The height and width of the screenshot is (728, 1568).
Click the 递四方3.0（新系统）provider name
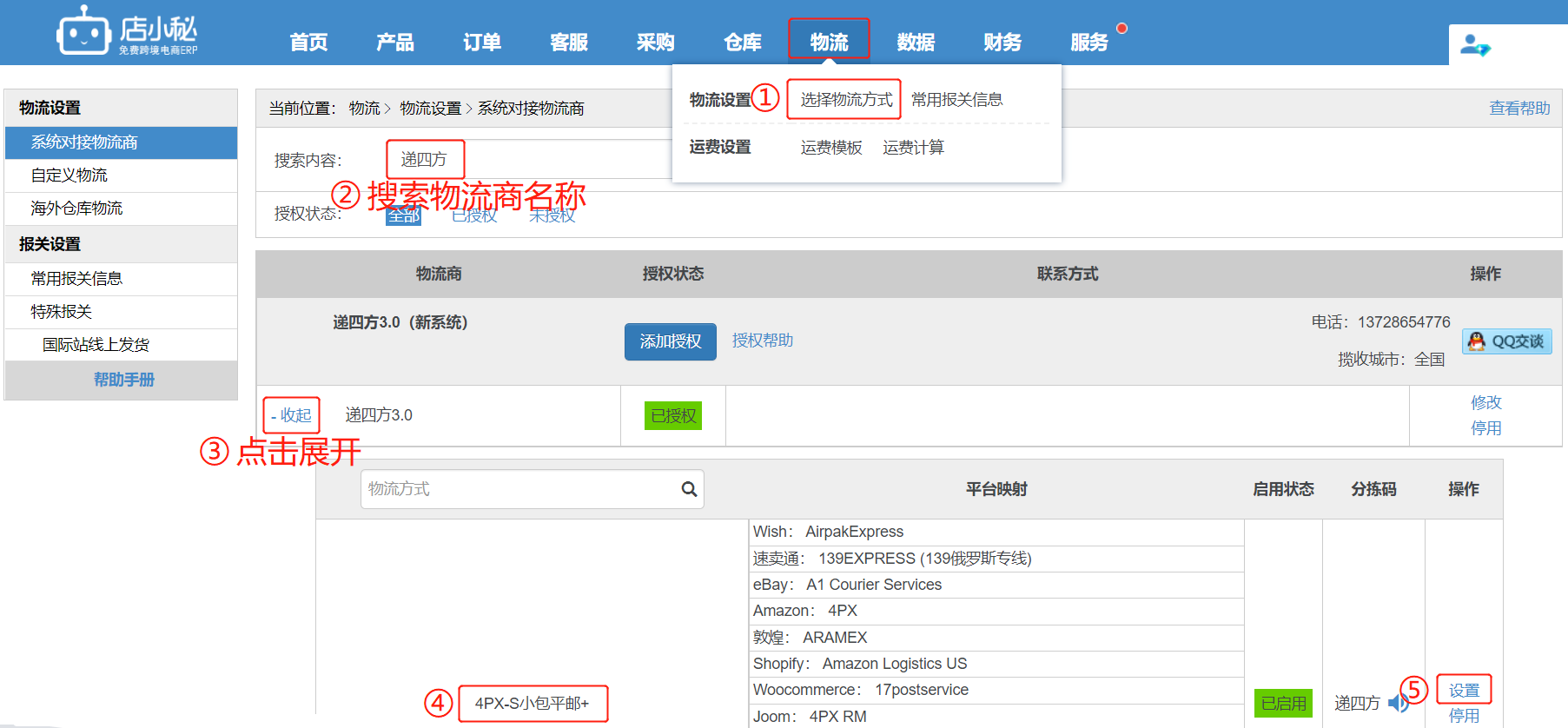point(400,322)
